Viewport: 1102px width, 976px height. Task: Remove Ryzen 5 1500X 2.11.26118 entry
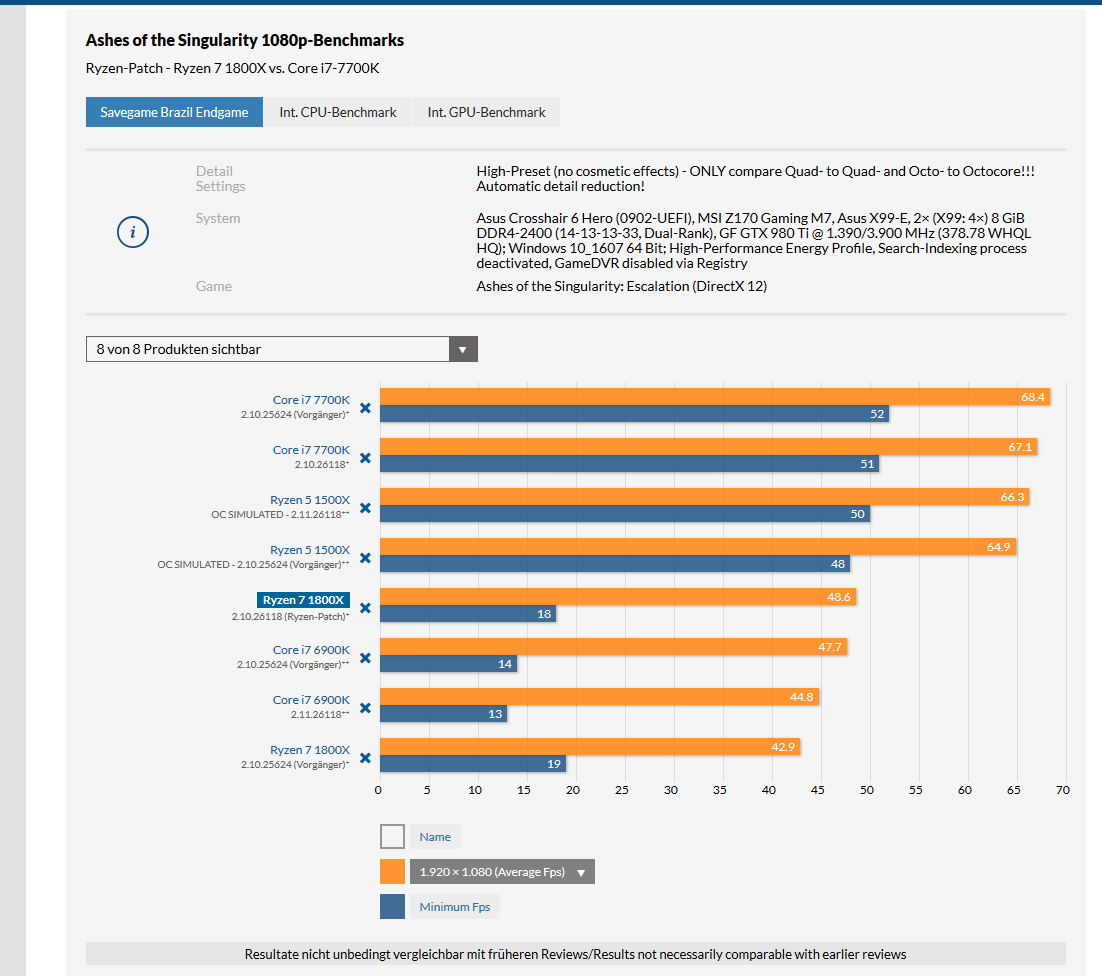[365, 507]
